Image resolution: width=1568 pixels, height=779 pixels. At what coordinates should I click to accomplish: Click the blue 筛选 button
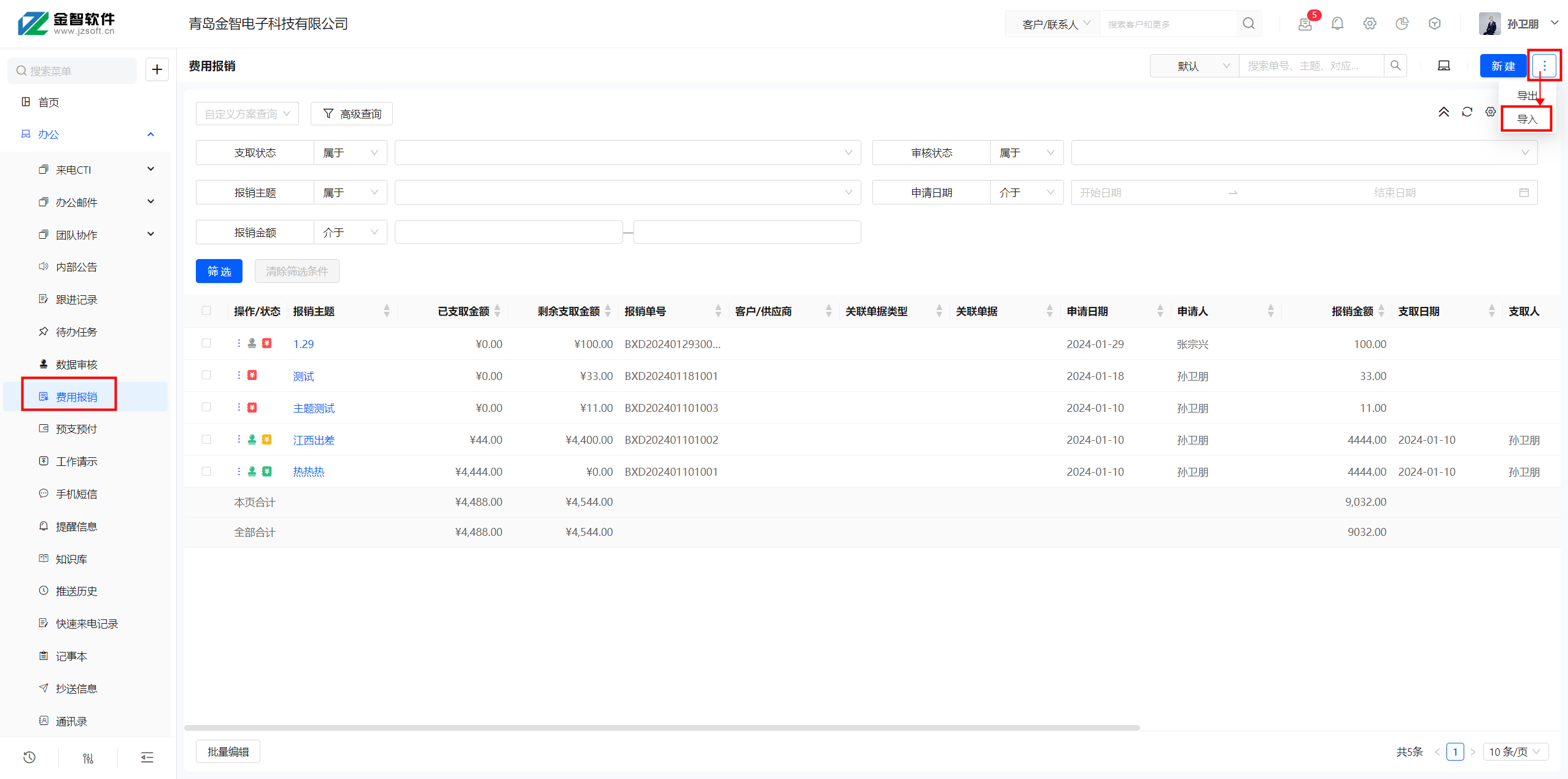[x=219, y=271]
